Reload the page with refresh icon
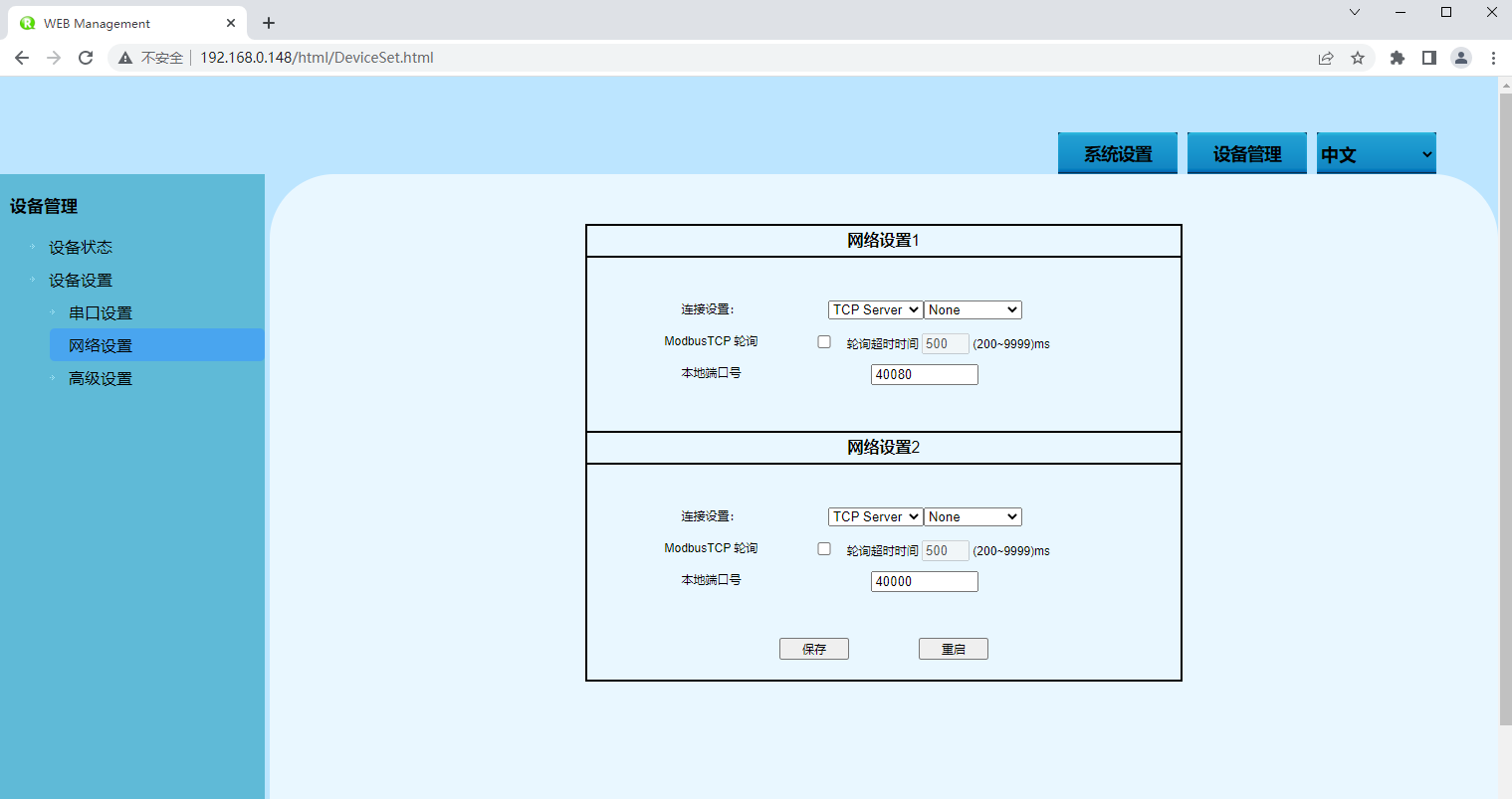This screenshot has width=1512, height=799. [x=86, y=58]
